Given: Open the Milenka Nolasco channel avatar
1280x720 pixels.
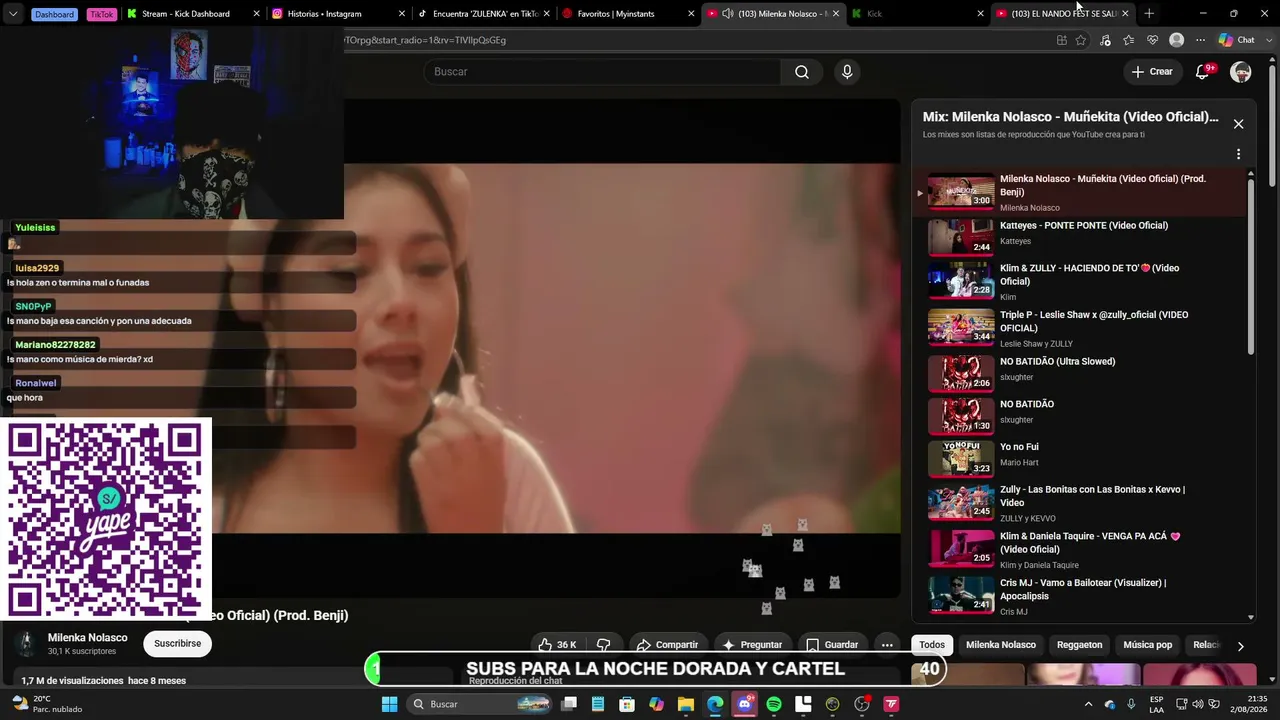Looking at the screenshot, I should tap(28, 644).
